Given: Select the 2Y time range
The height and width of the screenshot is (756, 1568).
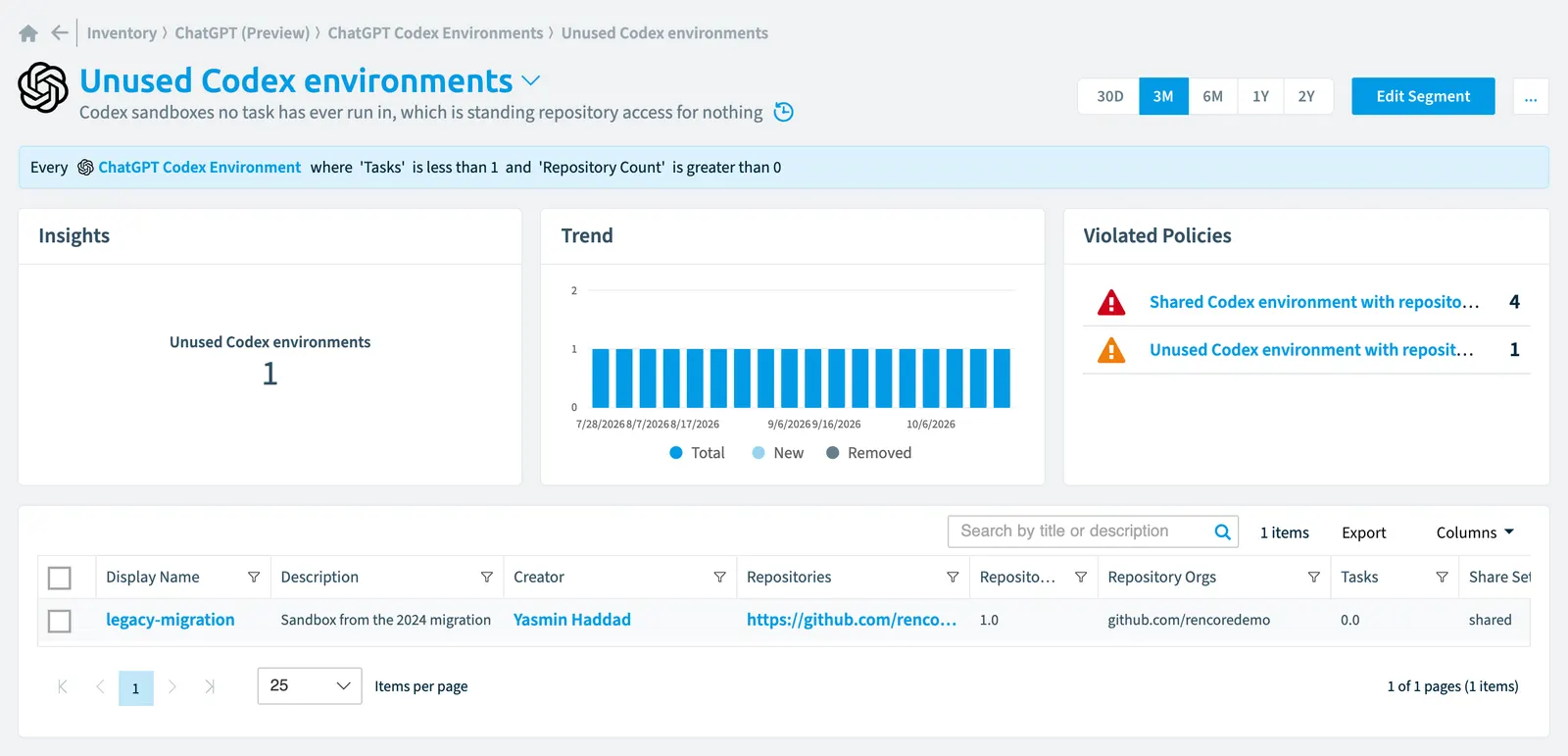Looking at the screenshot, I should pos(1306,96).
